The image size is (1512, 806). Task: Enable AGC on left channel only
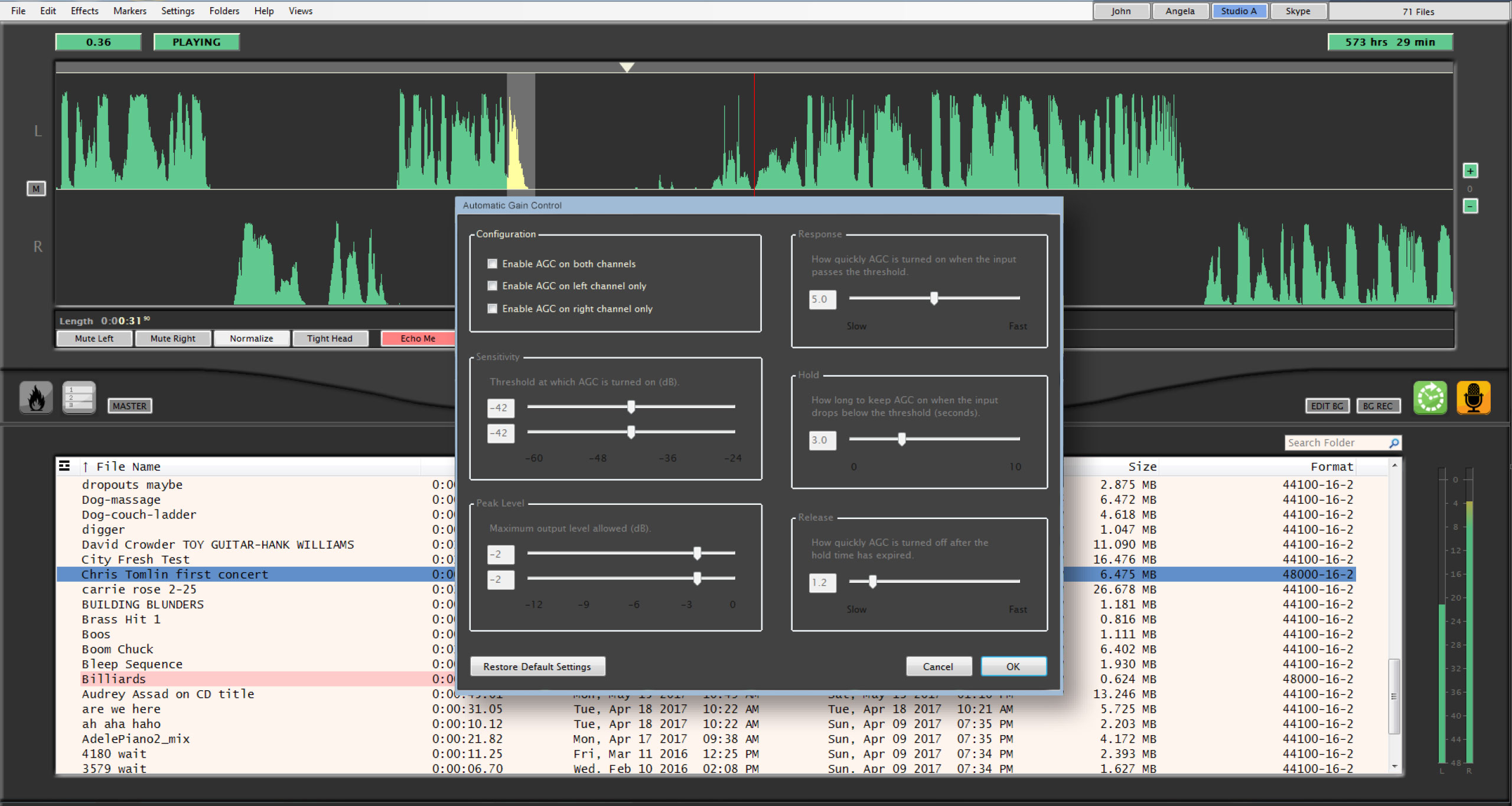492,286
